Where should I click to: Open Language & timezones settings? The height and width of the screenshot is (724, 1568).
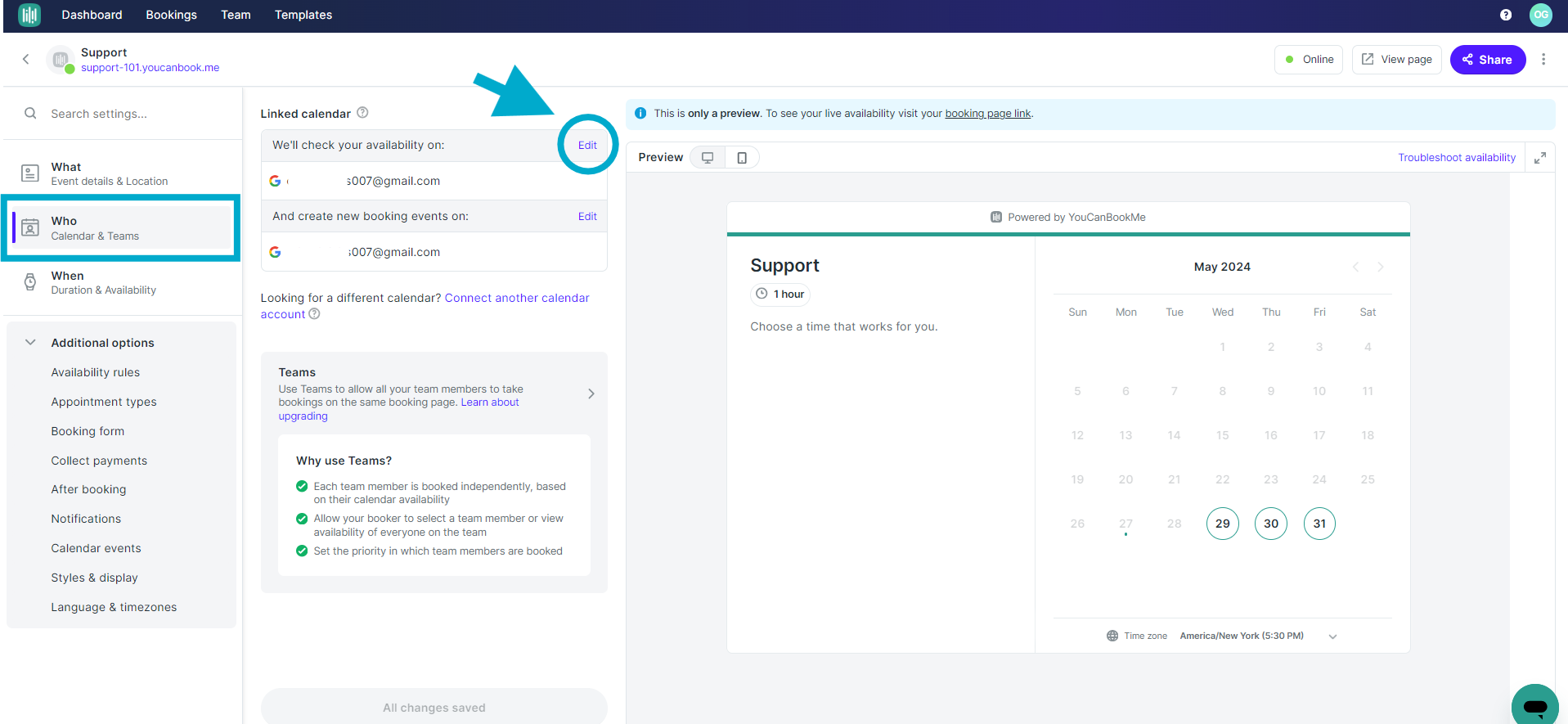coord(114,607)
